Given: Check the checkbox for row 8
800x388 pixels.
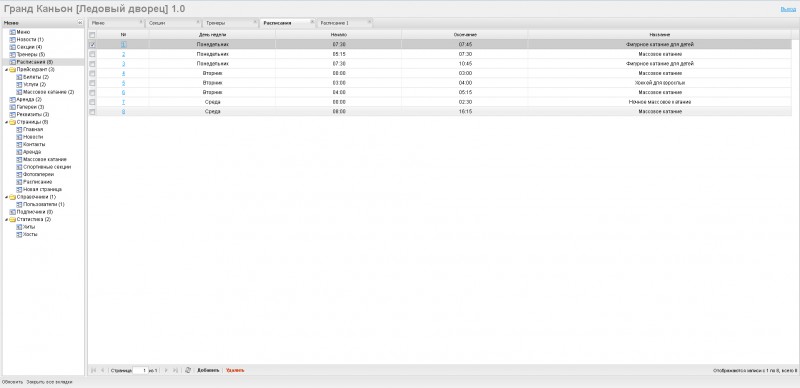Looking at the screenshot, I should [x=92, y=112].
